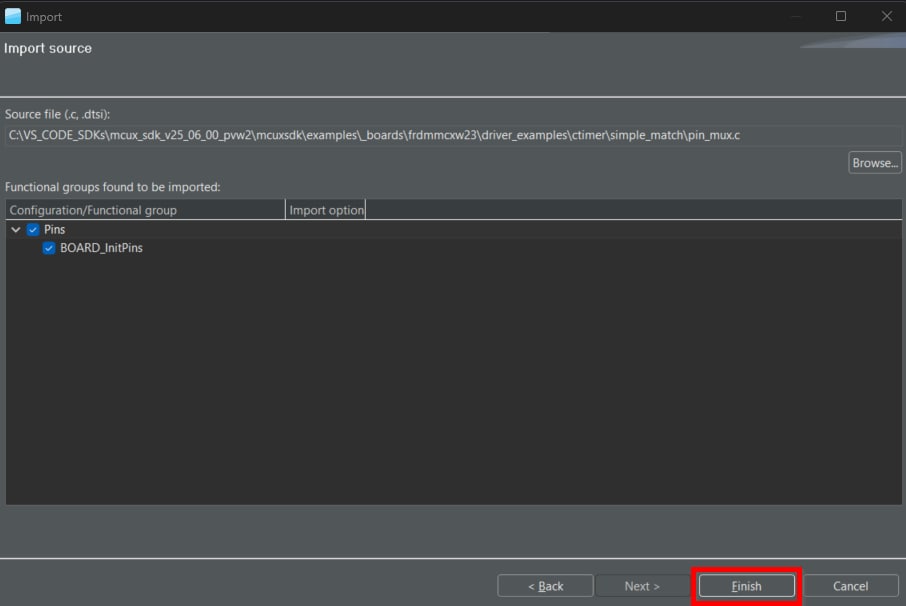Close the Import dialog
This screenshot has height=606, width=906.
point(886,16)
